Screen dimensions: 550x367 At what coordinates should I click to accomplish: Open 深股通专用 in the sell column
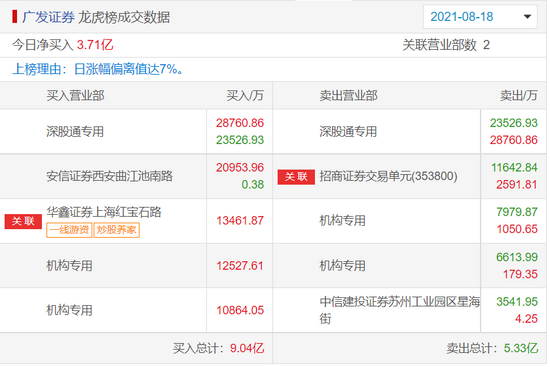(x=348, y=132)
